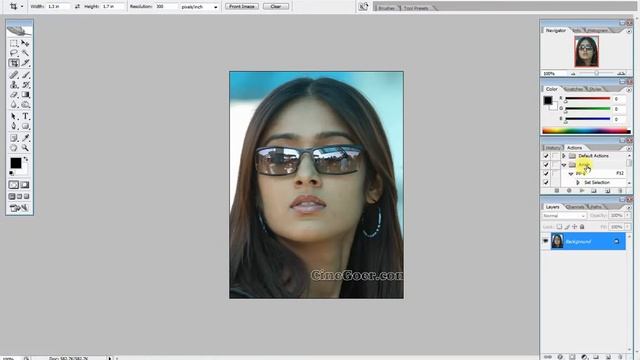Click the Actions panel trash icon
Viewport: 640px width, 360px height.
[x=620, y=191]
